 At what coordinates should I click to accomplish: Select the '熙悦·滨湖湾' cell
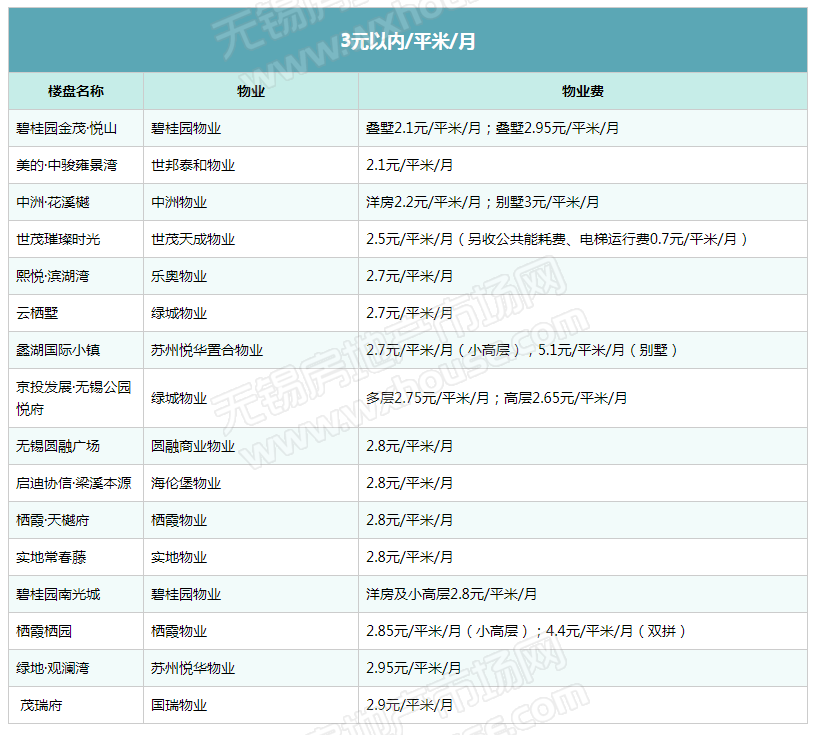click(x=76, y=276)
